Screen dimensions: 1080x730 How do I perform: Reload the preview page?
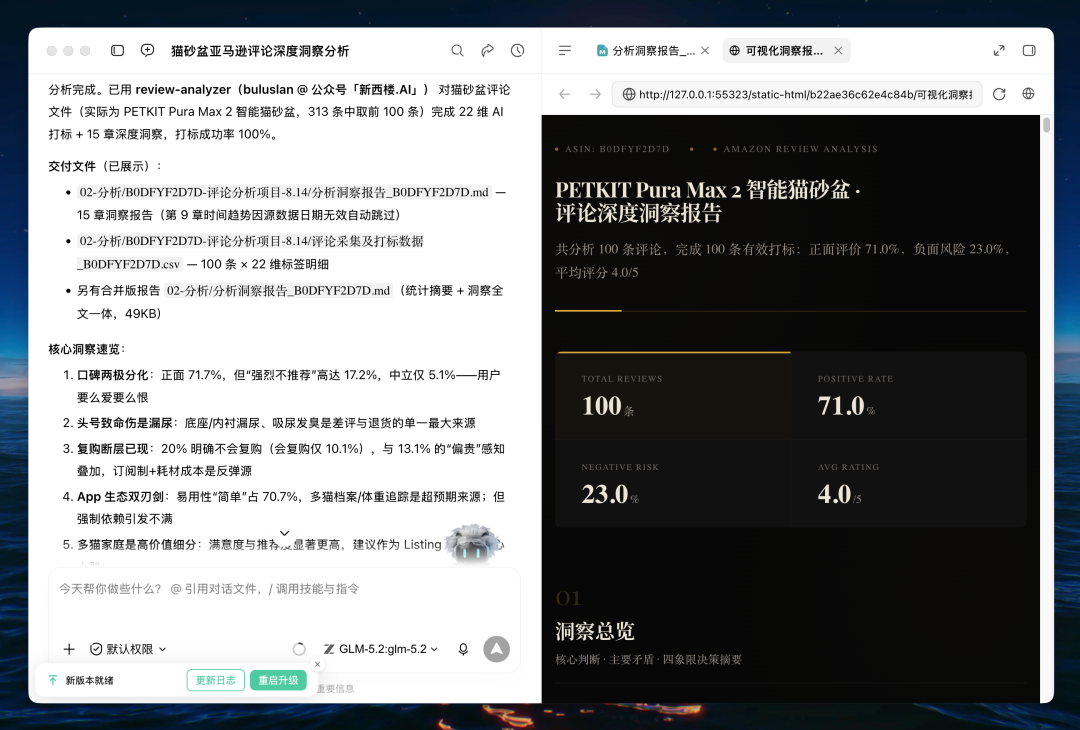[x=999, y=94]
